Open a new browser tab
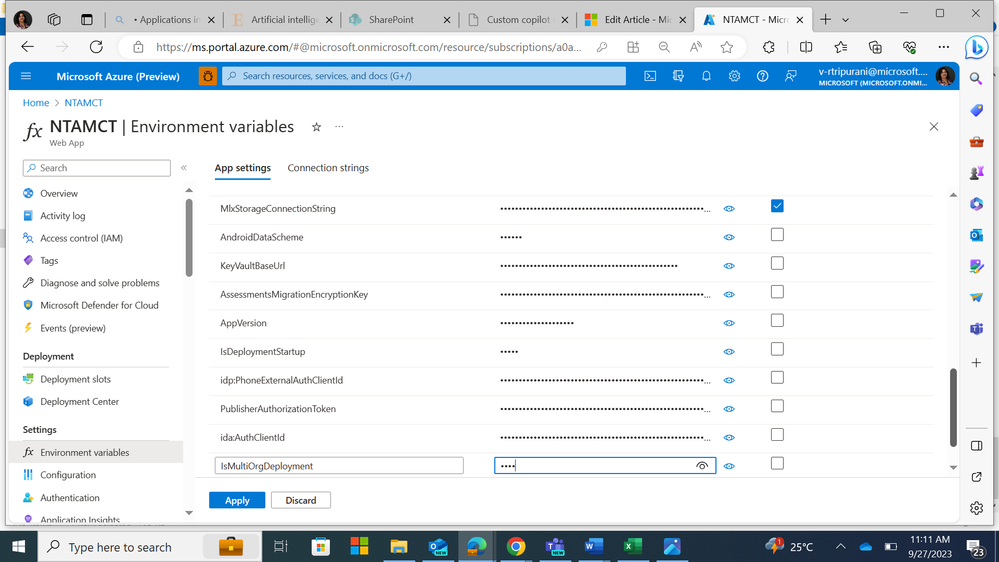The width and height of the screenshot is (999, 562). click(x=825, y=20)
